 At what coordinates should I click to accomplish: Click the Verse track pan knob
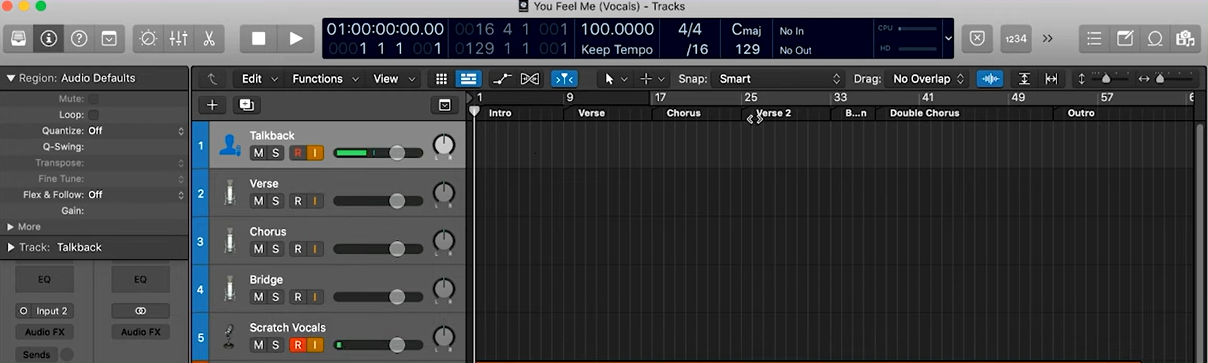444,194
